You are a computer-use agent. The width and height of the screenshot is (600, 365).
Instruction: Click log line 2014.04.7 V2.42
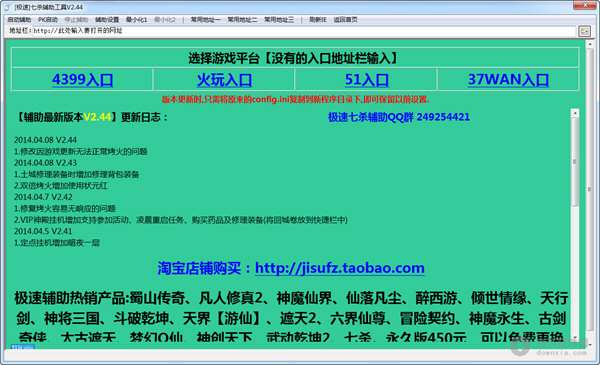43,197
